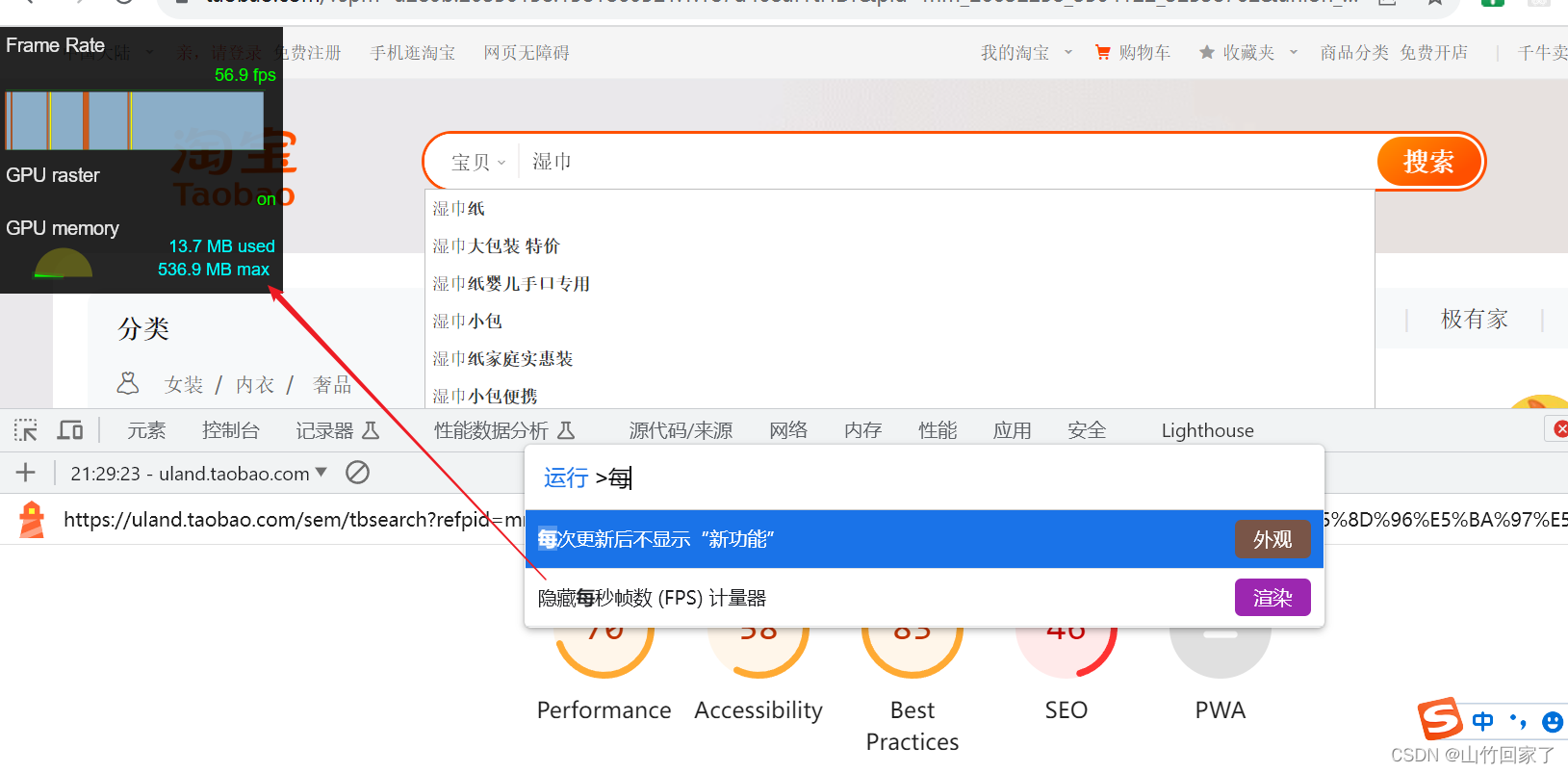Toggle the Sogou 中 Chinese/English mode
Viewport: 1568px width, 773px height.
(x=1482, y=721)
